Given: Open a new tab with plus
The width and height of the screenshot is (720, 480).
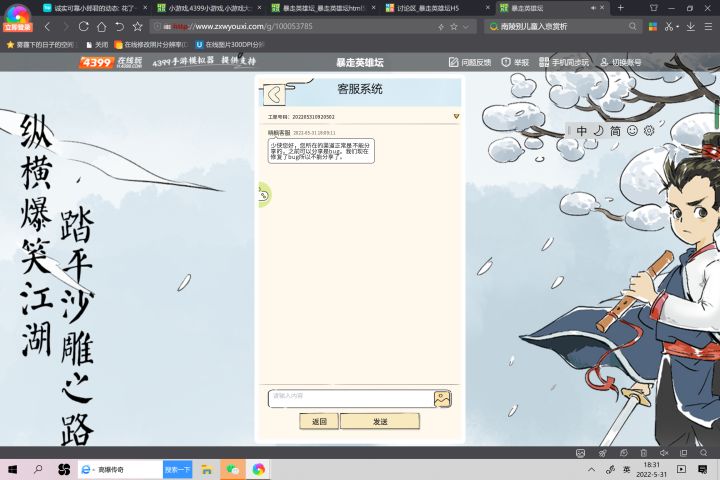Looking at the screenshot, I should coord(621,8).
